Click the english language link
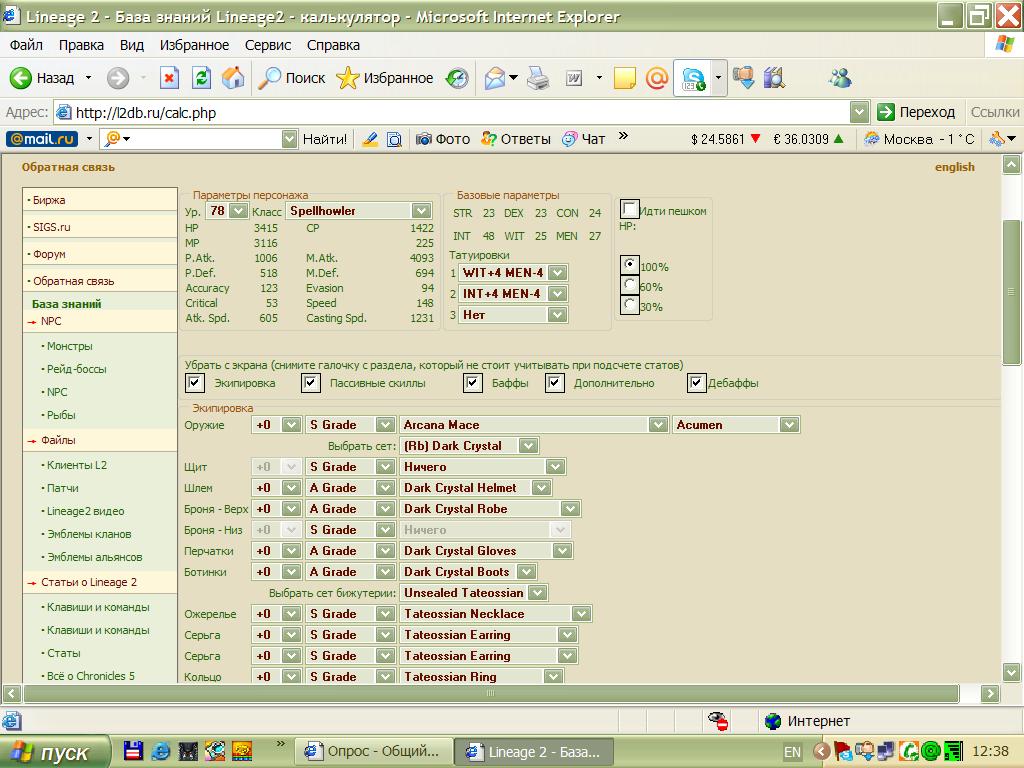1024x768 pixels. (954, 167)
